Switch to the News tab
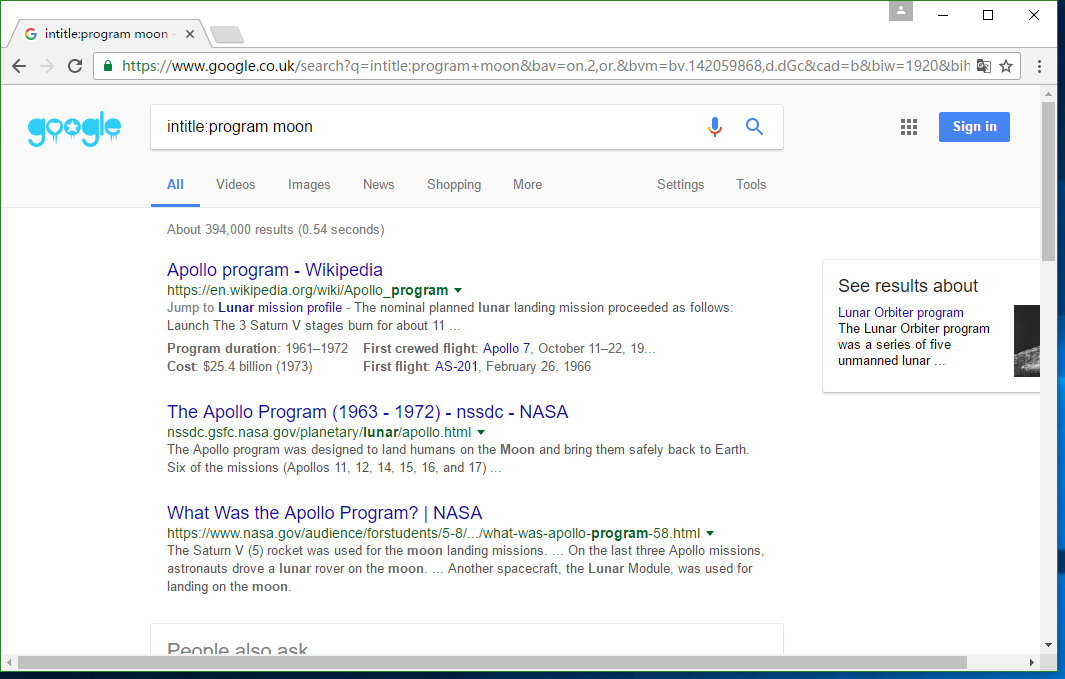The width and height of the screenshot is (1065, 679). [x=378, y=185]
